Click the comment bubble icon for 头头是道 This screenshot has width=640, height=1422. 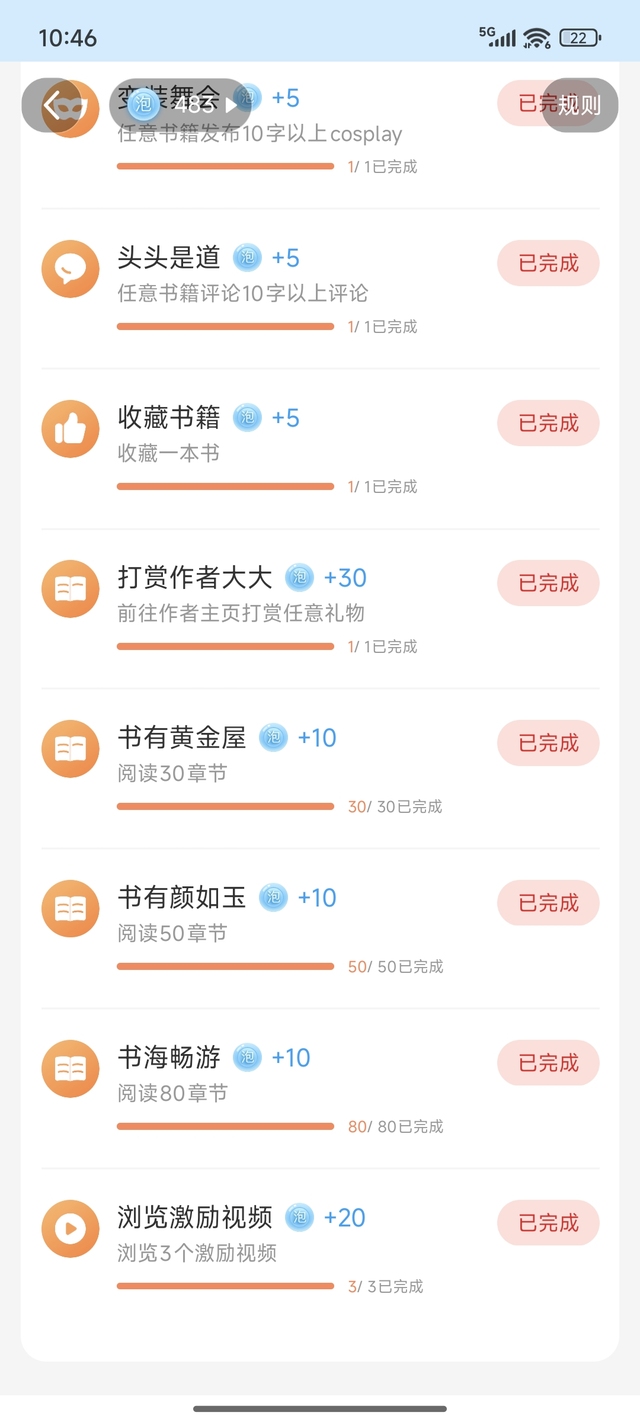pyautogui.click(x=70, y=268)
